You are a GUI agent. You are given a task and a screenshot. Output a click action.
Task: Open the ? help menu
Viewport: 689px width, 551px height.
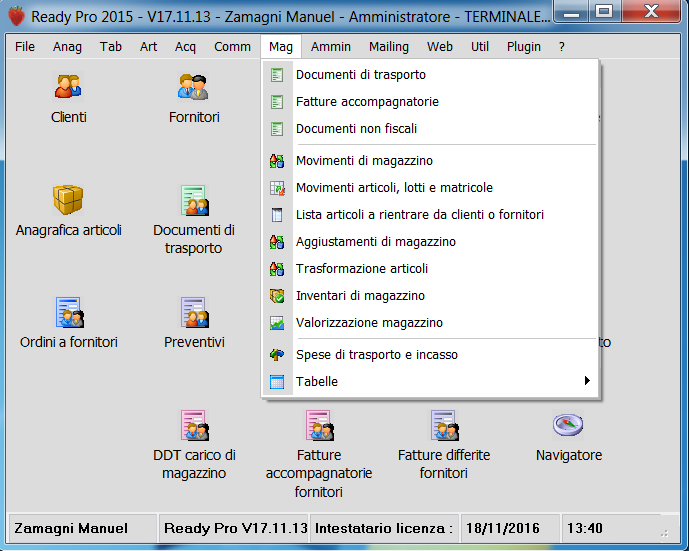(562, 47)
